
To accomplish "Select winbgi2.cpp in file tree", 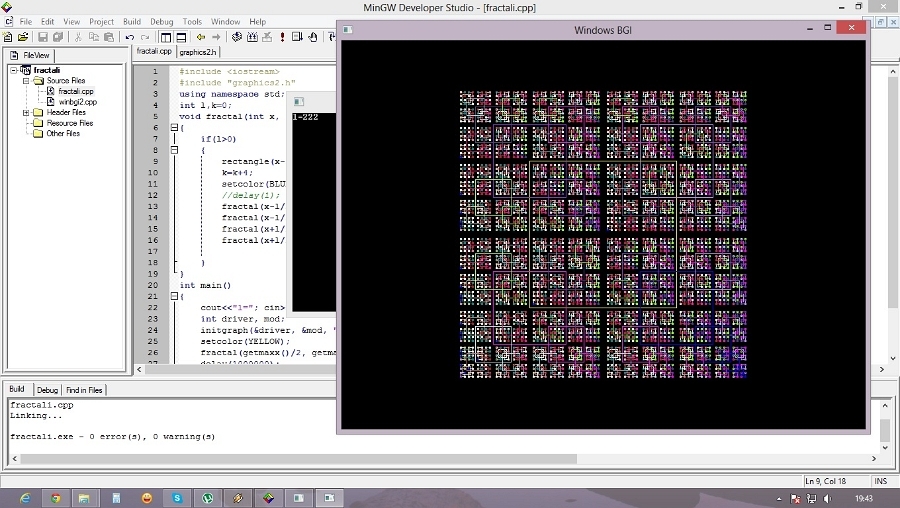I will pos(77,102).
